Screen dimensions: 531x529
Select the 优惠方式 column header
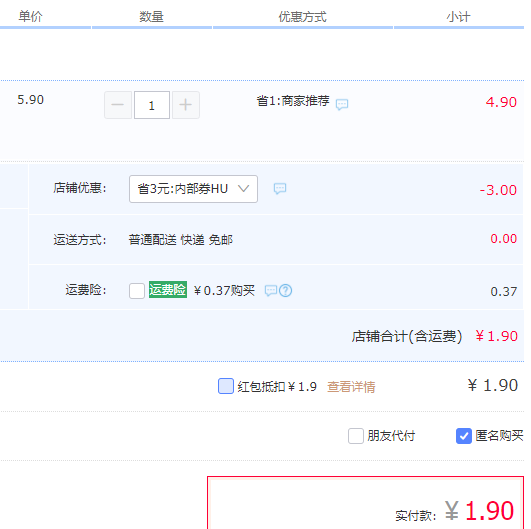tap(302, 17)
